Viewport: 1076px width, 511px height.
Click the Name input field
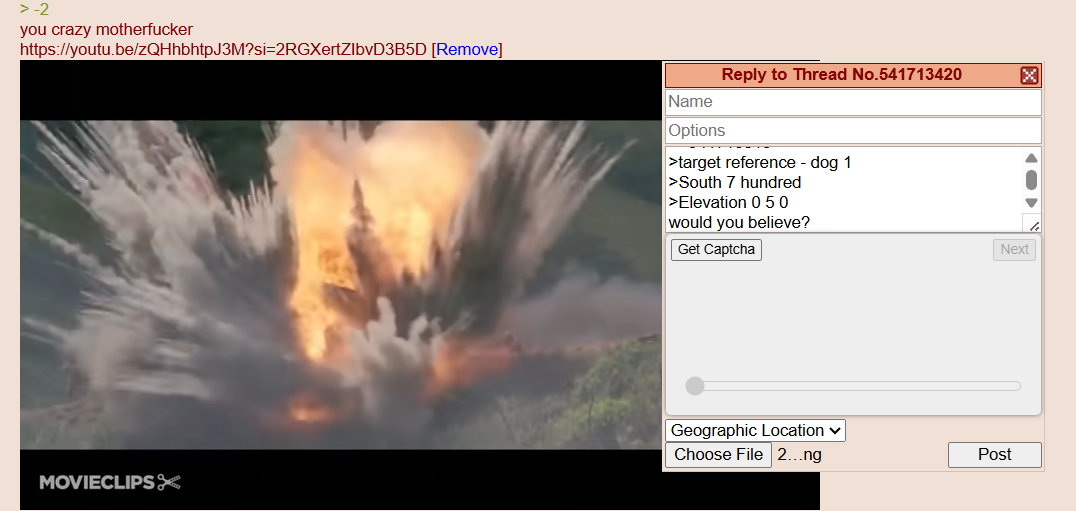[x=853, y=102]
